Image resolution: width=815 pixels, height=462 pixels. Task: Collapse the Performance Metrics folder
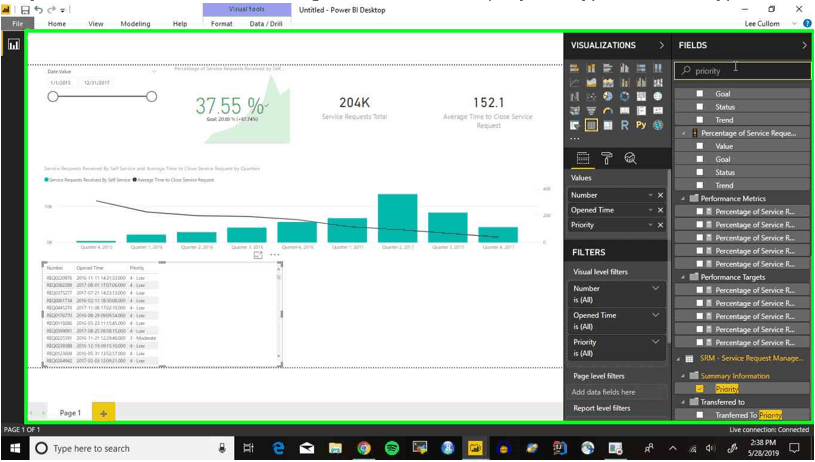coord(683,199)
